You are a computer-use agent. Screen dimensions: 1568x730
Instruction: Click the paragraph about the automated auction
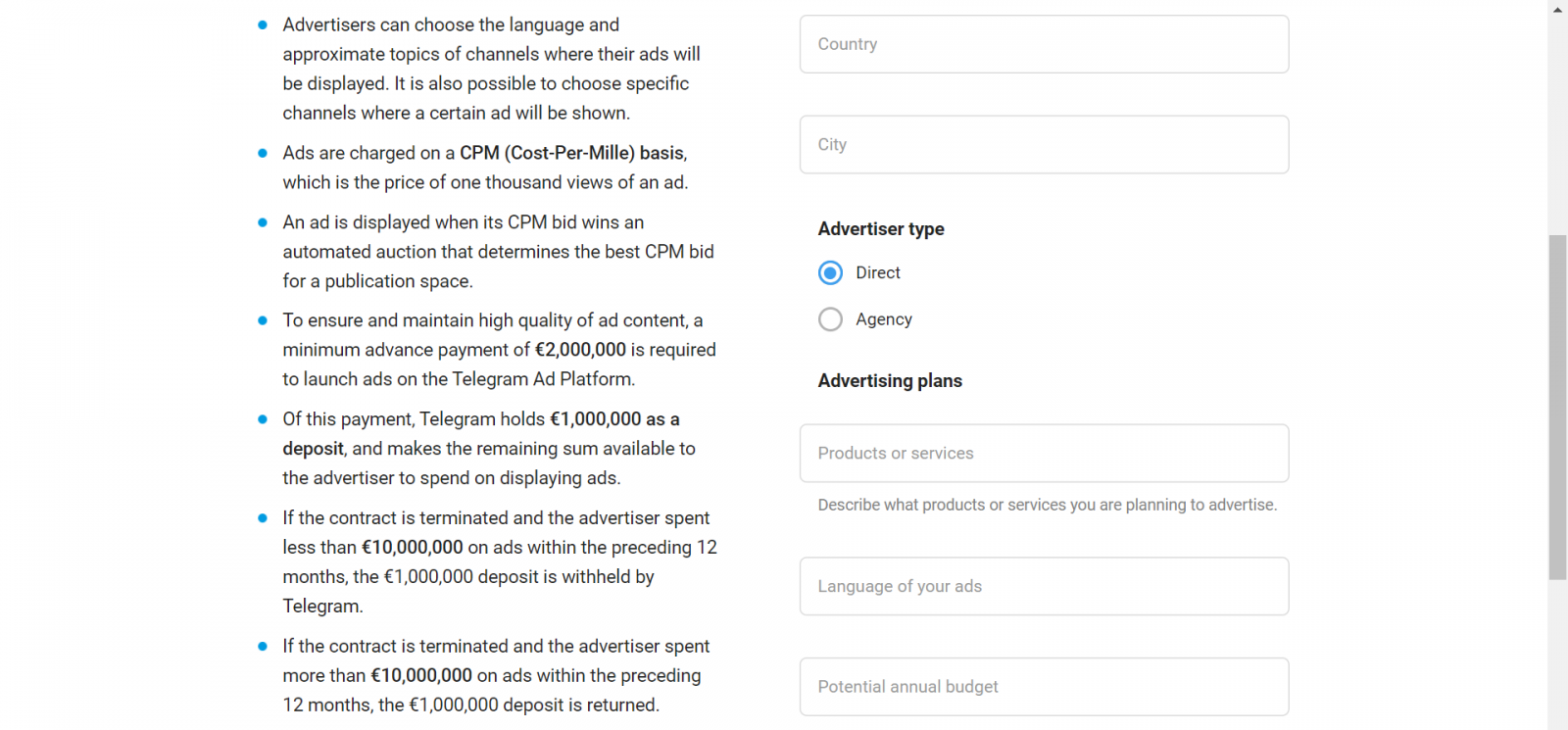coord(497,252)
